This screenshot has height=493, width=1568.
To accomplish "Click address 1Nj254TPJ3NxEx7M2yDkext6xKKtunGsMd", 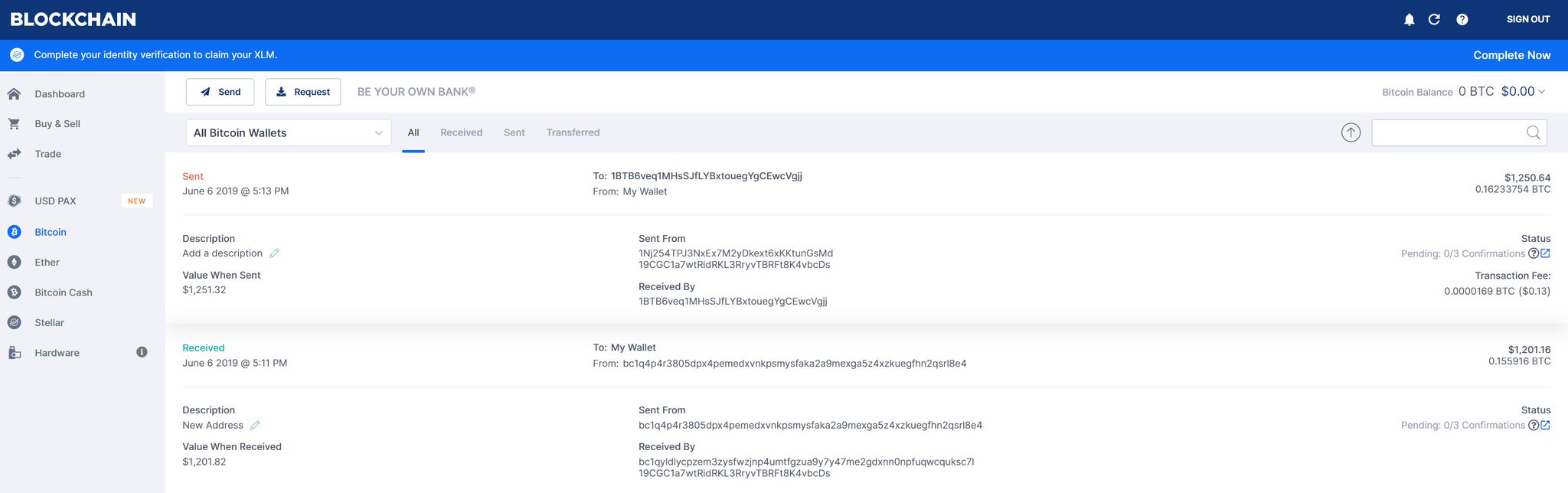I will coord(736,253).
